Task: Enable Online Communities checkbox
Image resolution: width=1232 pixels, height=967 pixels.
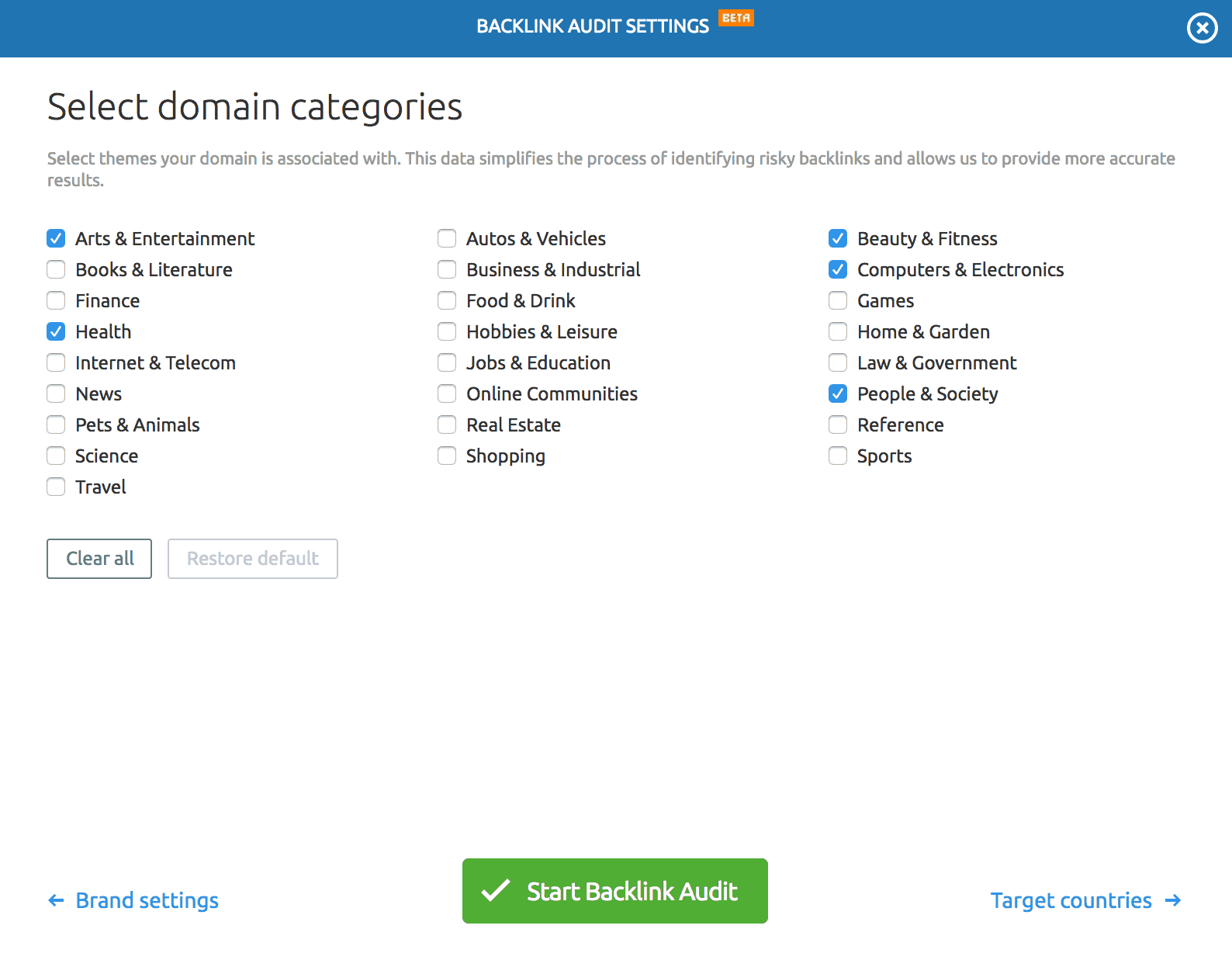Action: pos(447,393)
